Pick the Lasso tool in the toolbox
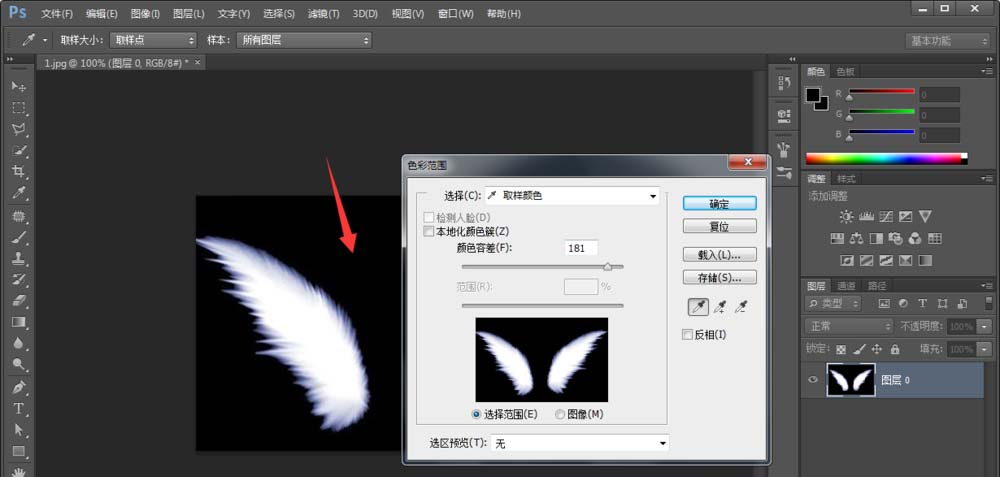Viewport: 1000px width, 477px height. pos(18,129)
